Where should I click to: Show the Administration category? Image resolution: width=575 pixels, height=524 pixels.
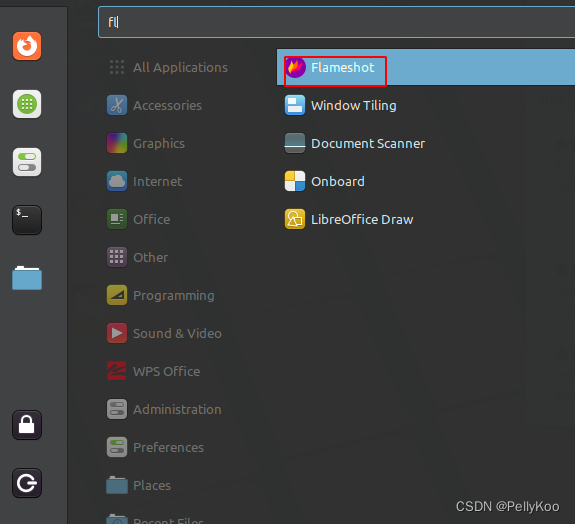tap(177, 409)
